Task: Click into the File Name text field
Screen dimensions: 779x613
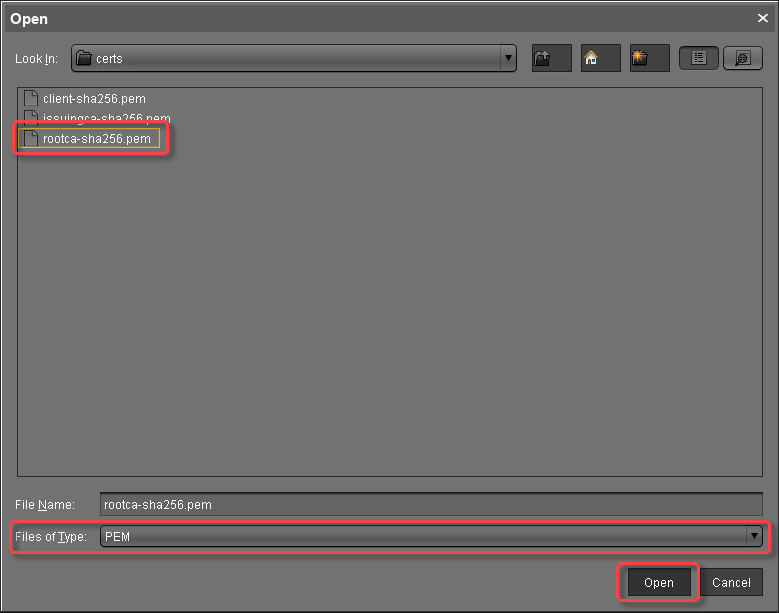Action: [x=430, y=505]
